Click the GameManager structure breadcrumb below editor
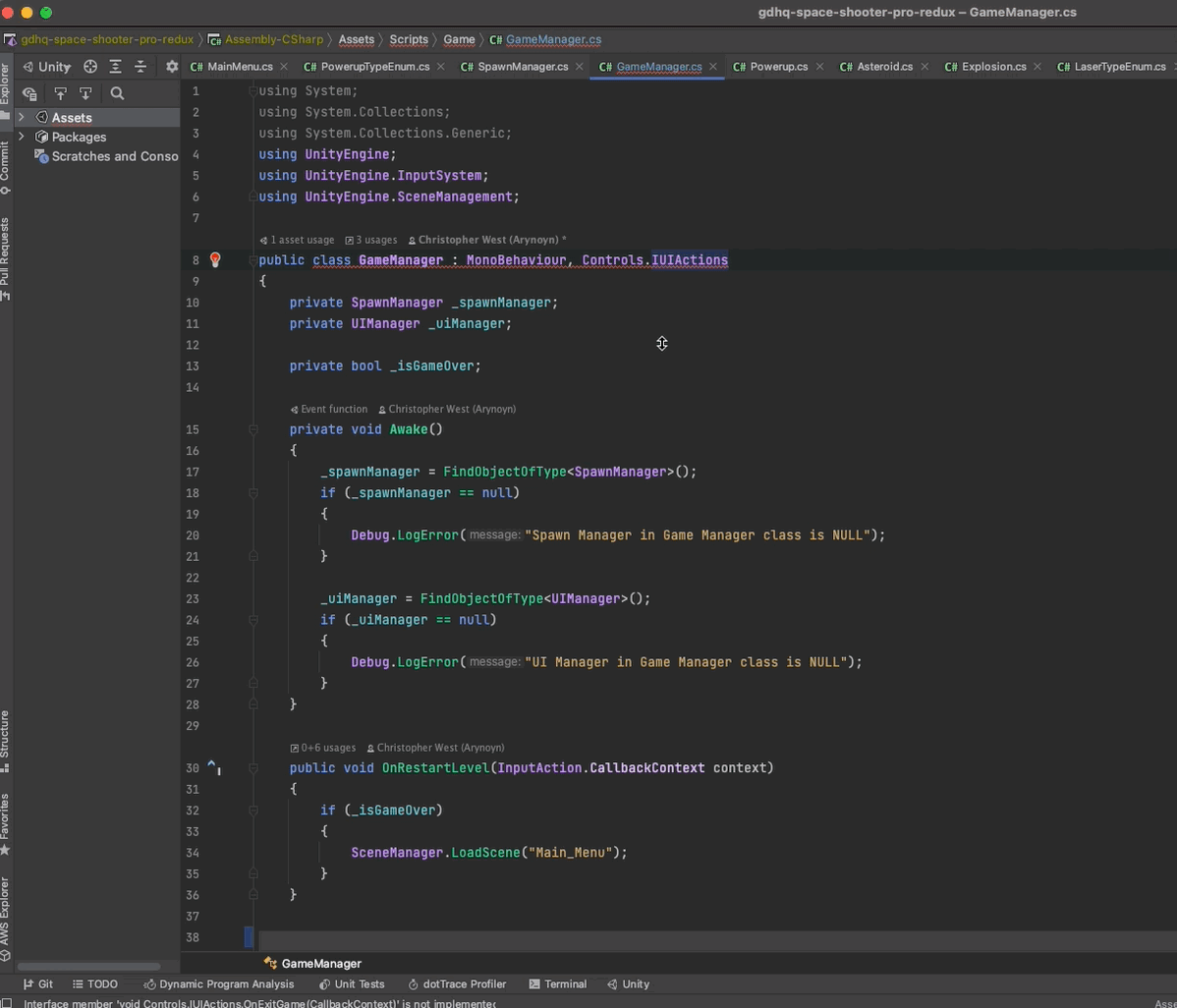Image resolution: width=1177 pixels, height=1008 pixels. pos(313,964)
